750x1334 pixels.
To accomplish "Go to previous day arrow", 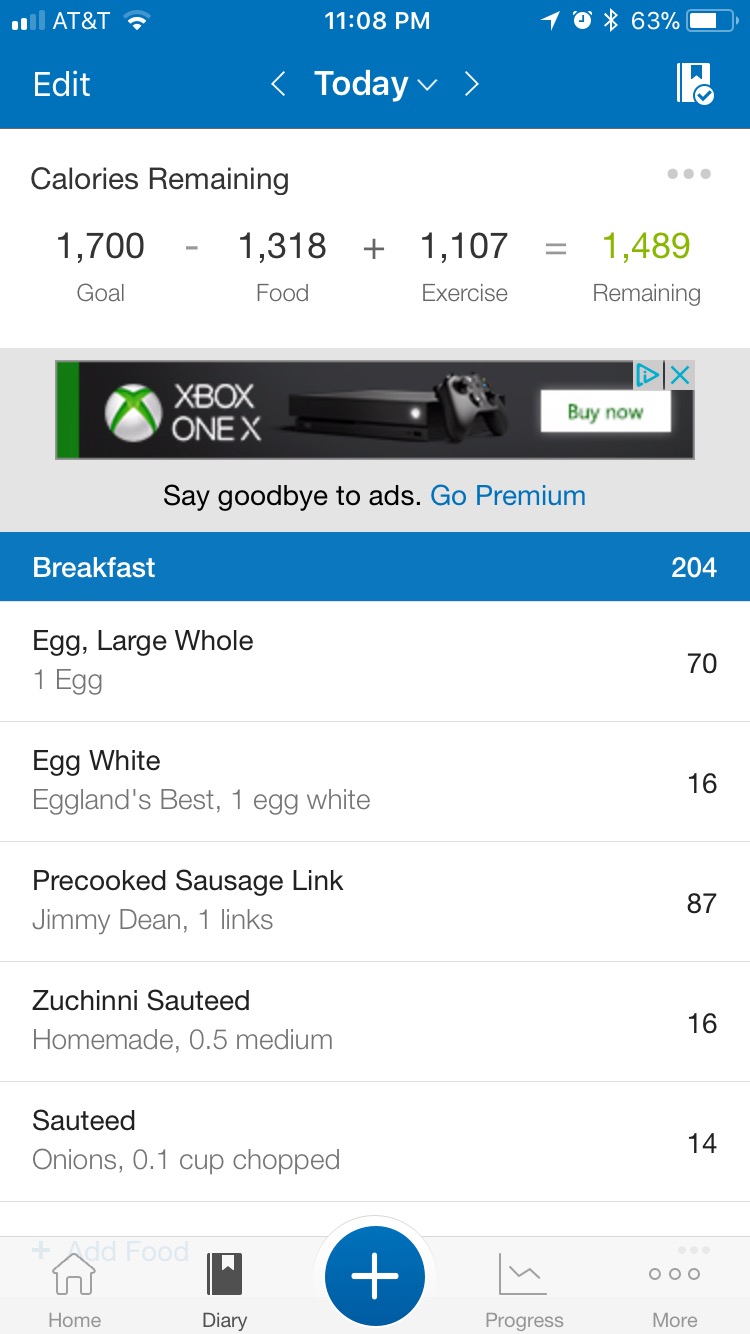I will 279,84.
